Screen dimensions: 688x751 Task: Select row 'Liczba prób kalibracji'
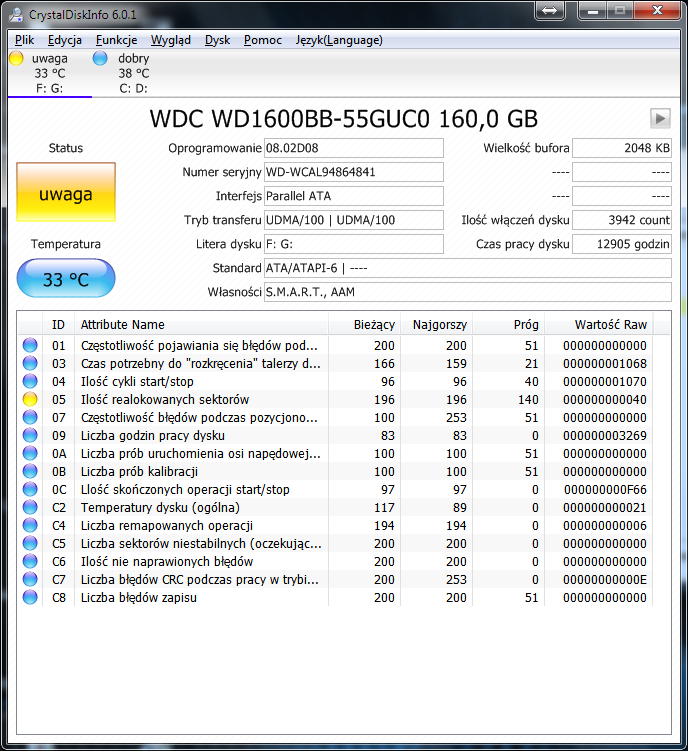click(335, 471)
